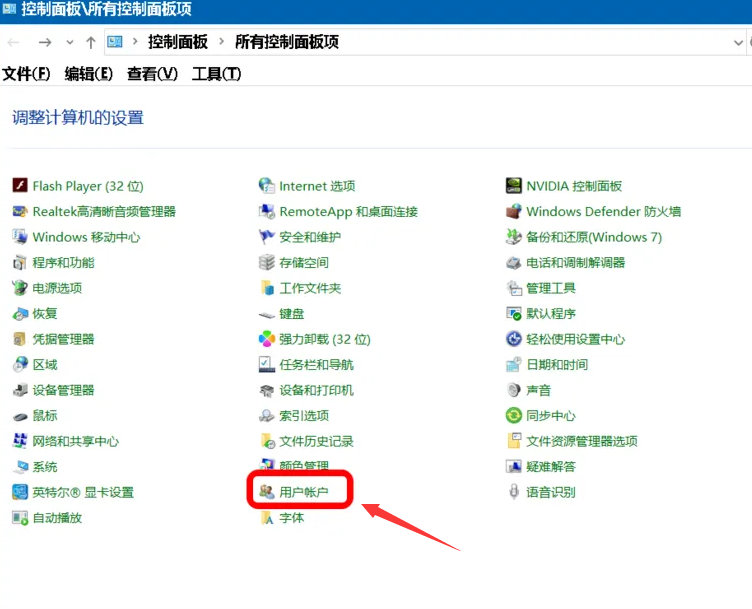Click the 控制面板 breadcrumb

pos(177,42)
